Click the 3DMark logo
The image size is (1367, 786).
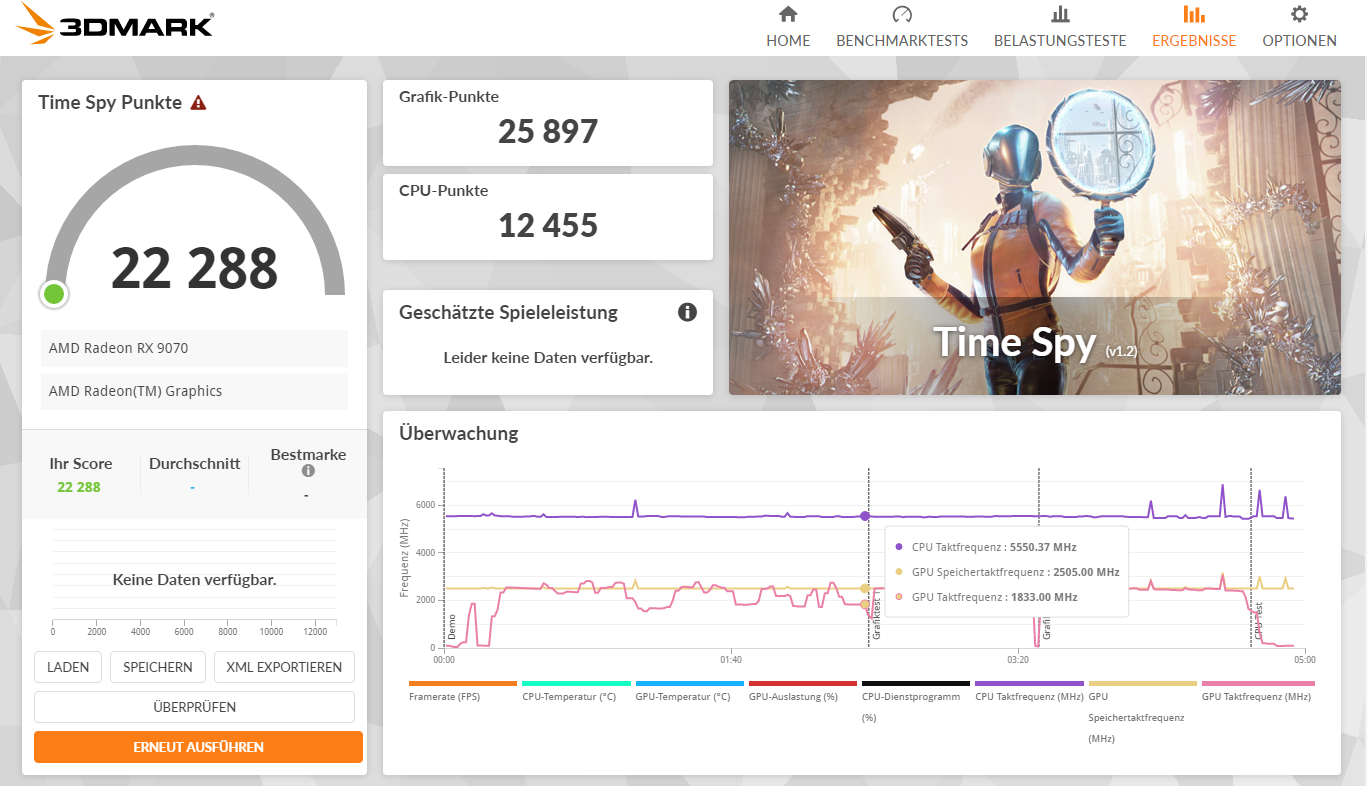click(116, 24)
